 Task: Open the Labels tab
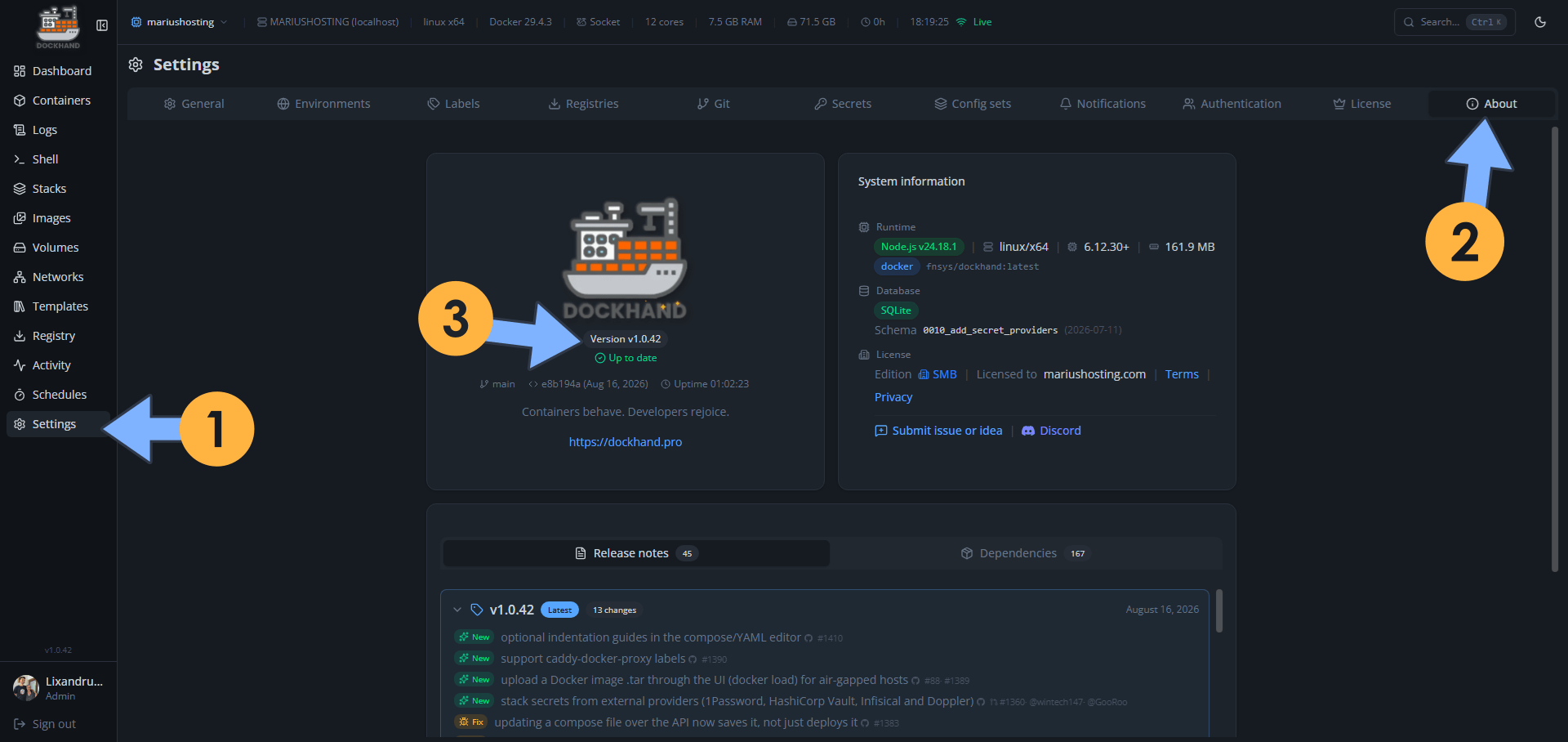(x=453, y=104)
